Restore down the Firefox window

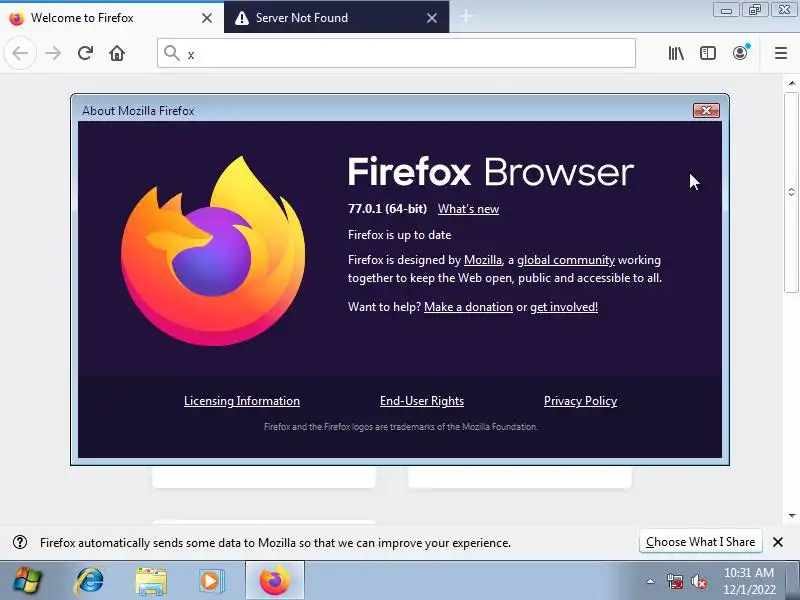(x=755, y=10)
